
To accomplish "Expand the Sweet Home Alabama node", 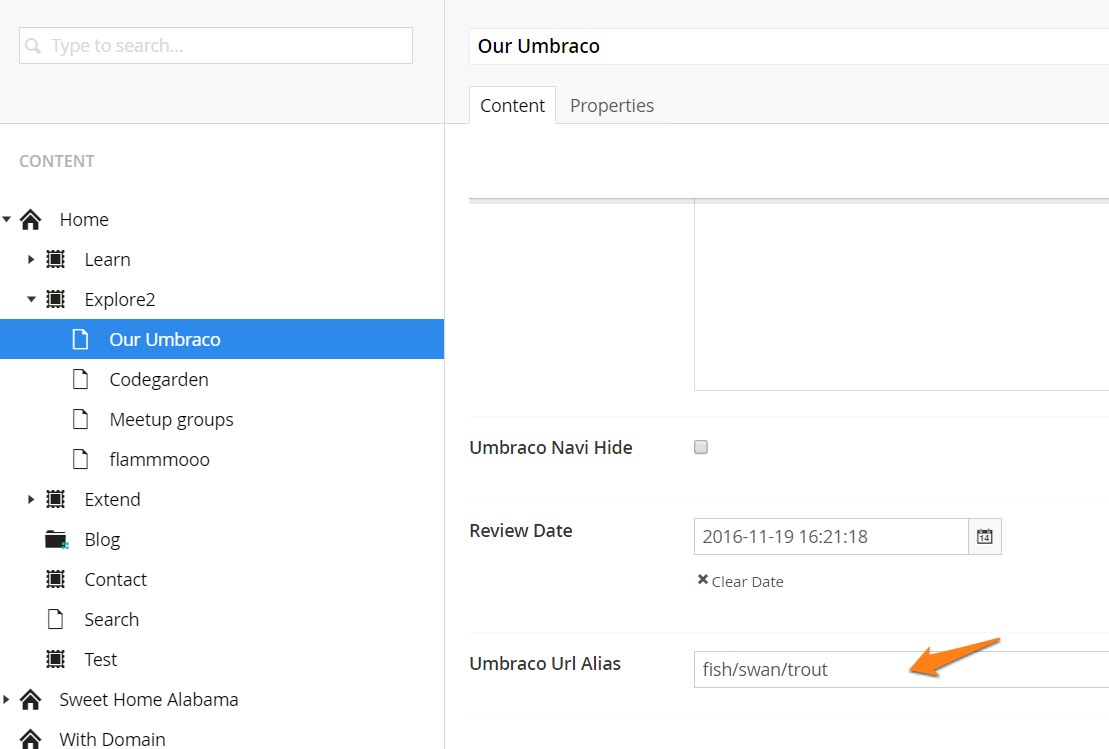I will pos(6,699).
